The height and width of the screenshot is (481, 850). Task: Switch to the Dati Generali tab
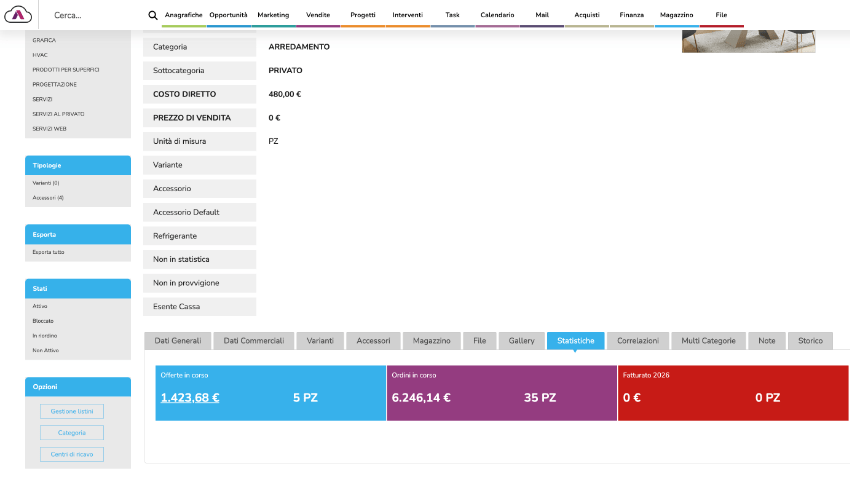click(178, 341)
